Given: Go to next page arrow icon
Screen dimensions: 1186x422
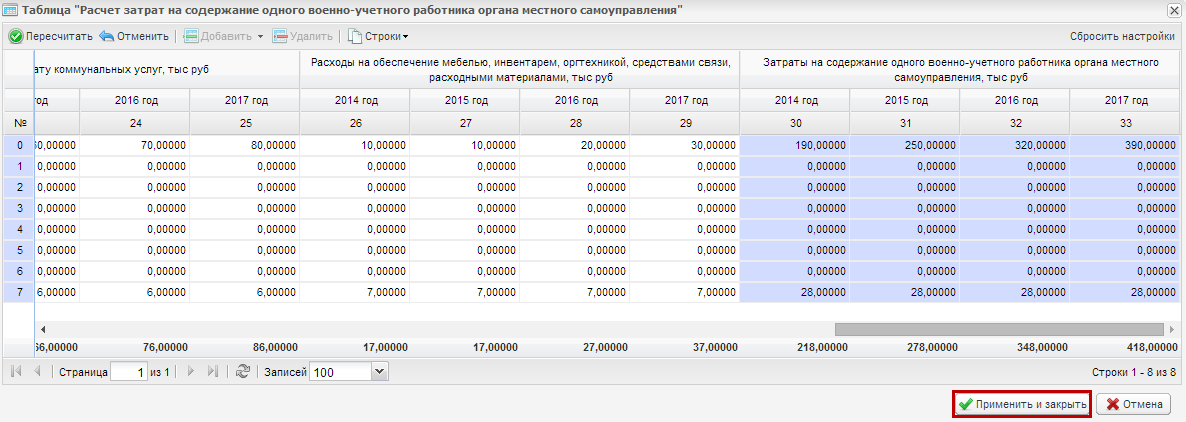Looking at the screenshot, I should 191,371.
